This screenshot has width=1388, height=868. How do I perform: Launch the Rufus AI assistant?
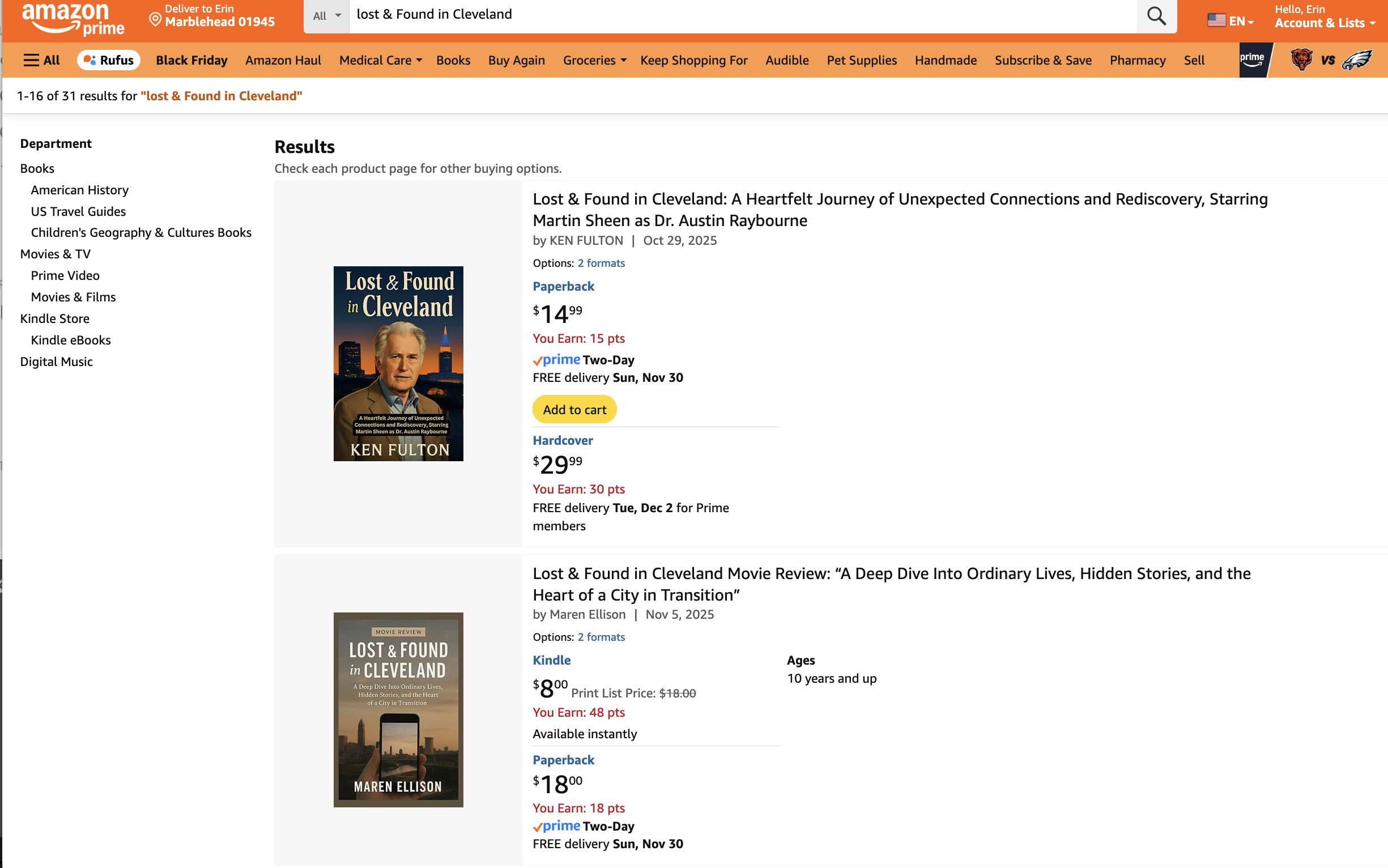109,60
